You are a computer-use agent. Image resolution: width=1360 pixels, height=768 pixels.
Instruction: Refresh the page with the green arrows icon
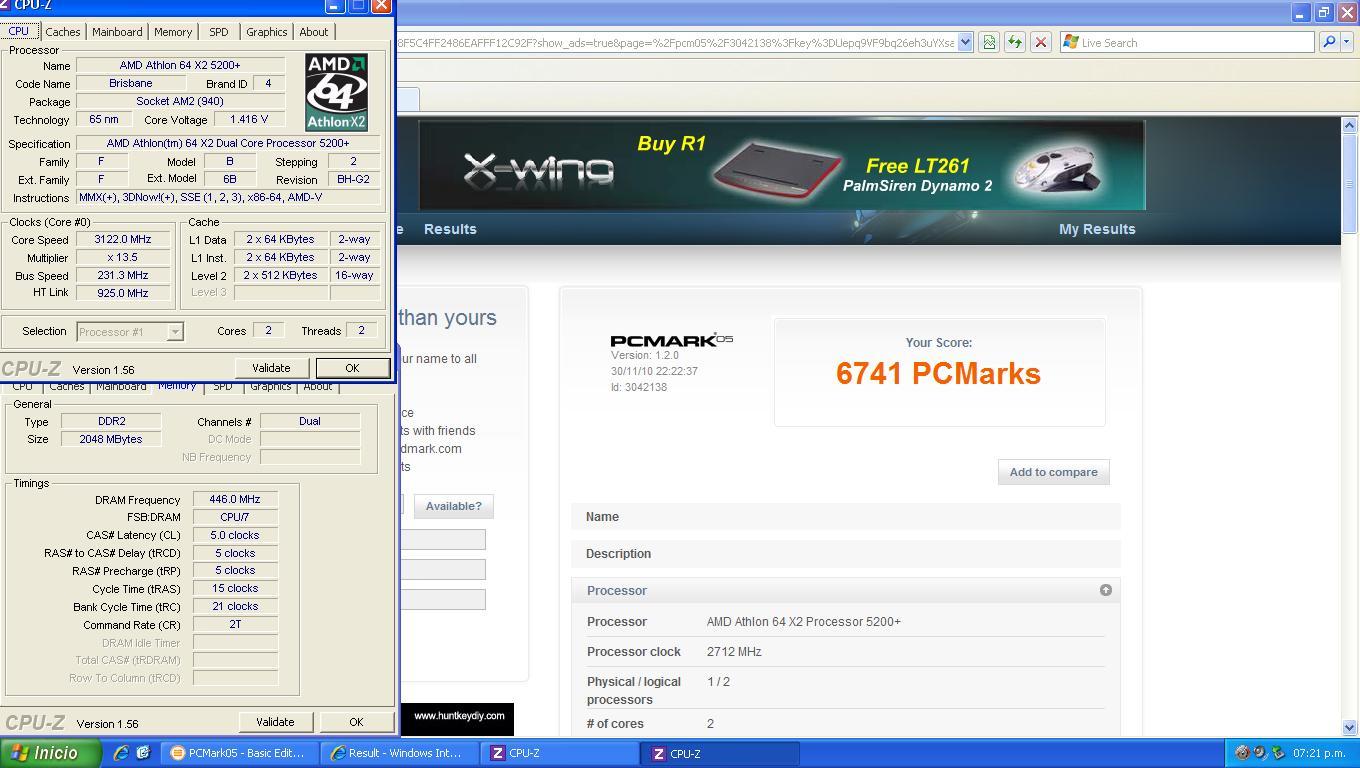1015,42
